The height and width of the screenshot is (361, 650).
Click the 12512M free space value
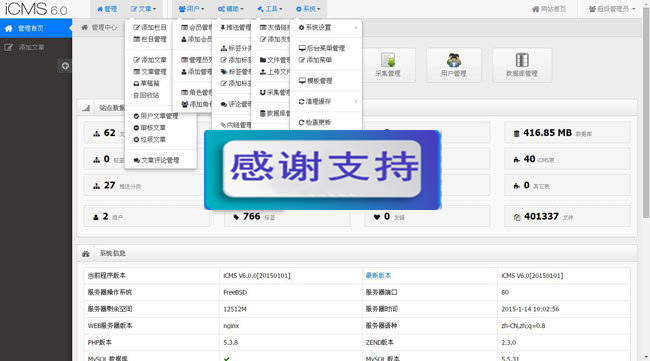click(235, 309)
